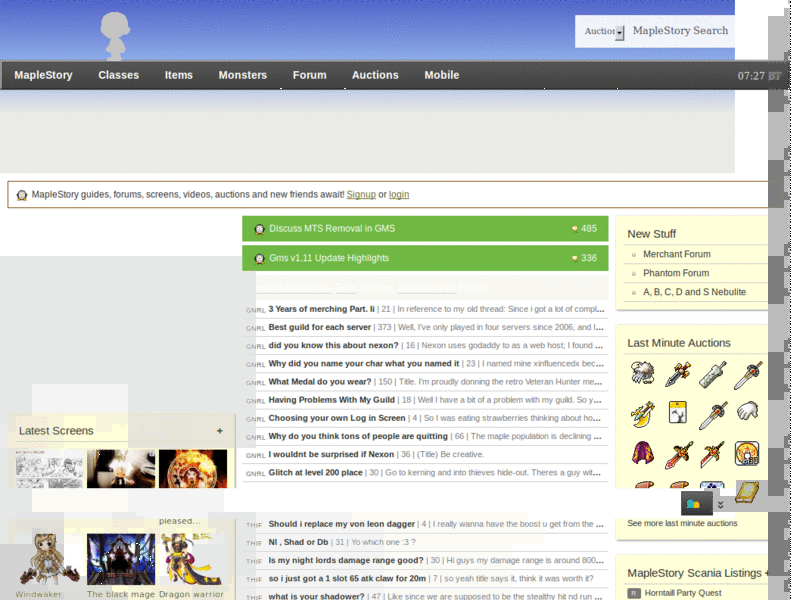Viewport: 800px width, 600px height.
Task: Open thread Should i replace my von leon dagger
Action: pyautogui.click(x=341, y=524)
